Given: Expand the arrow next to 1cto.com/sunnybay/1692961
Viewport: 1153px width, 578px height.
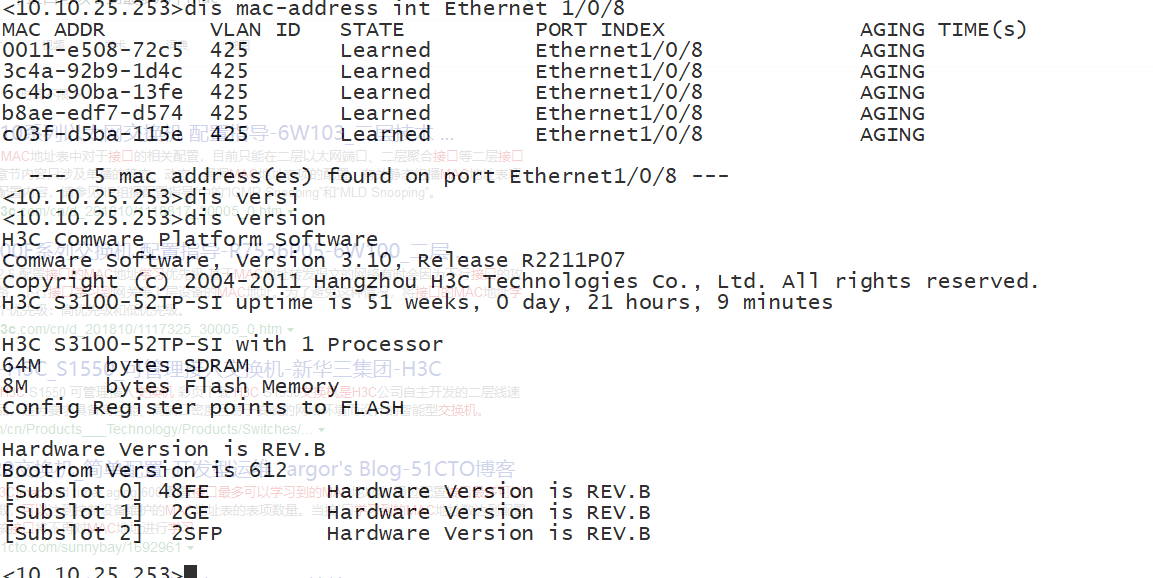Looking at the screenshot, I should point(191,547).
